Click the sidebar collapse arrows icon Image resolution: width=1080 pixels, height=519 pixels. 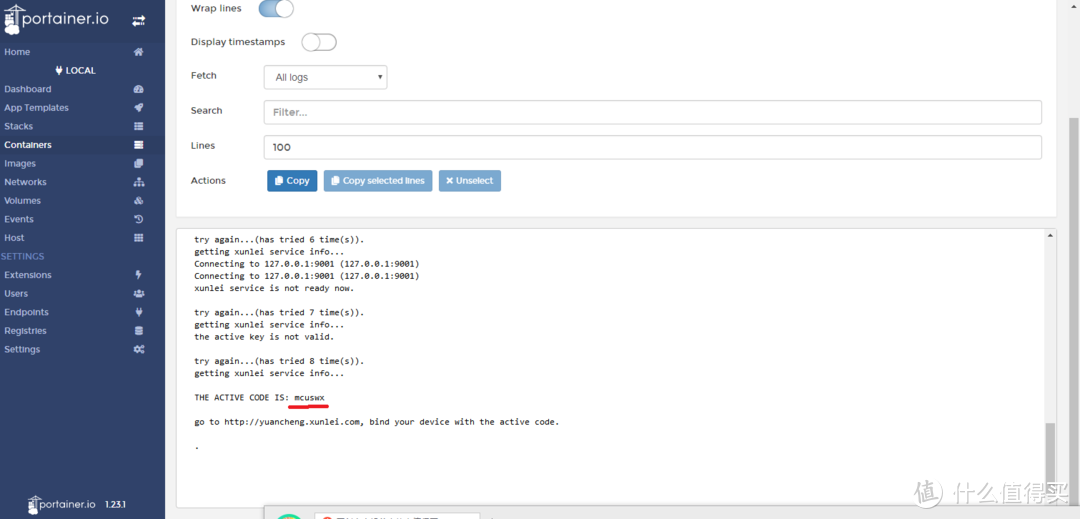tap(138, 21)
